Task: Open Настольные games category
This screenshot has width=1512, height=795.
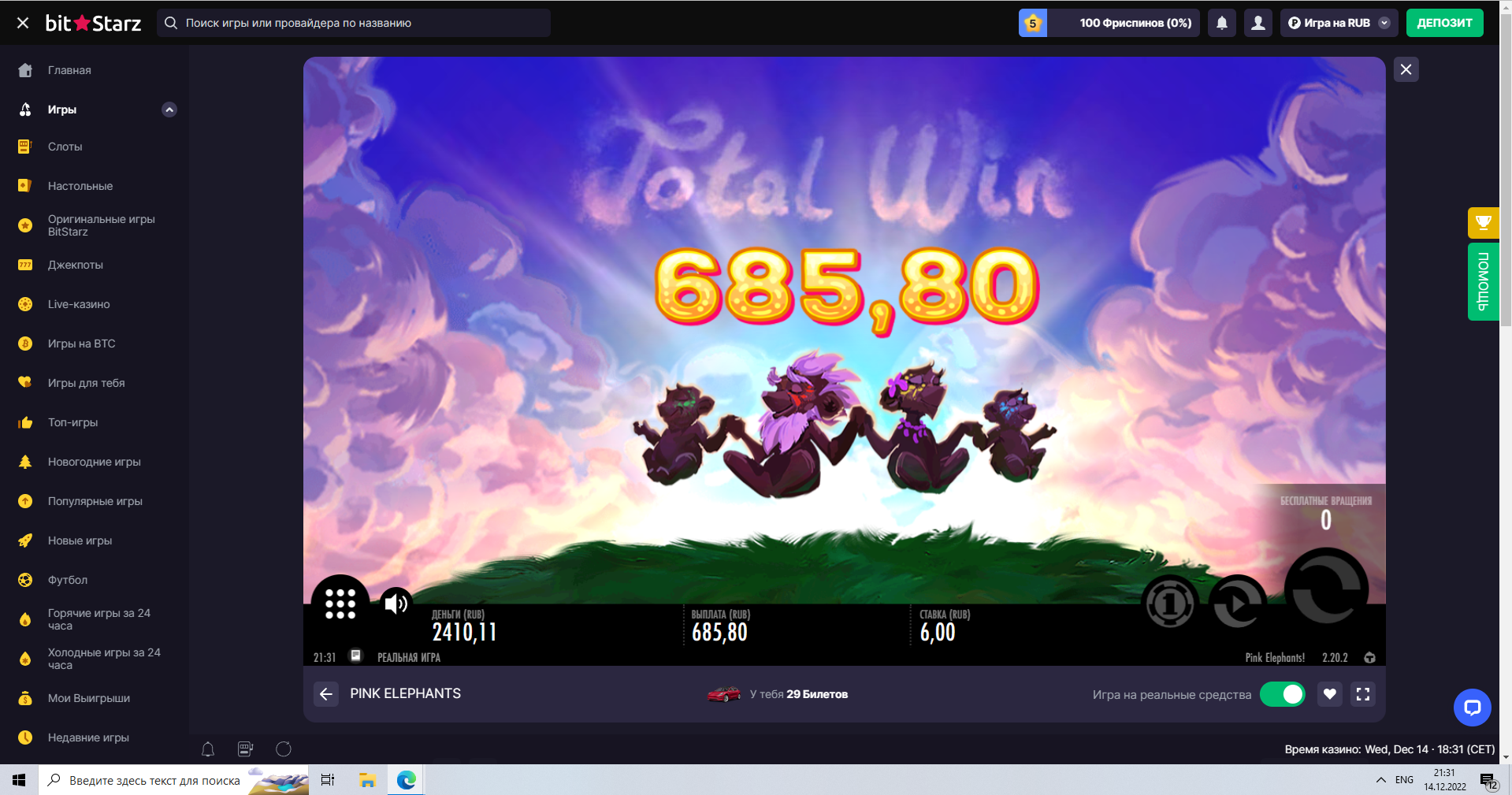Action: click(80, 186)
